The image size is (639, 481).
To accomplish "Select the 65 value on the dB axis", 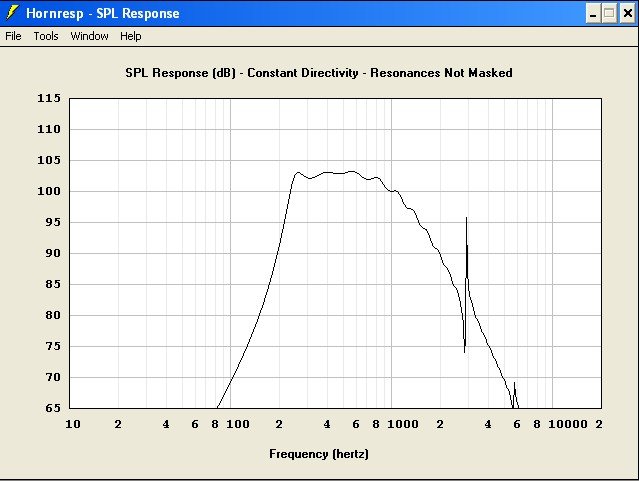I will (x=50, y=408).
